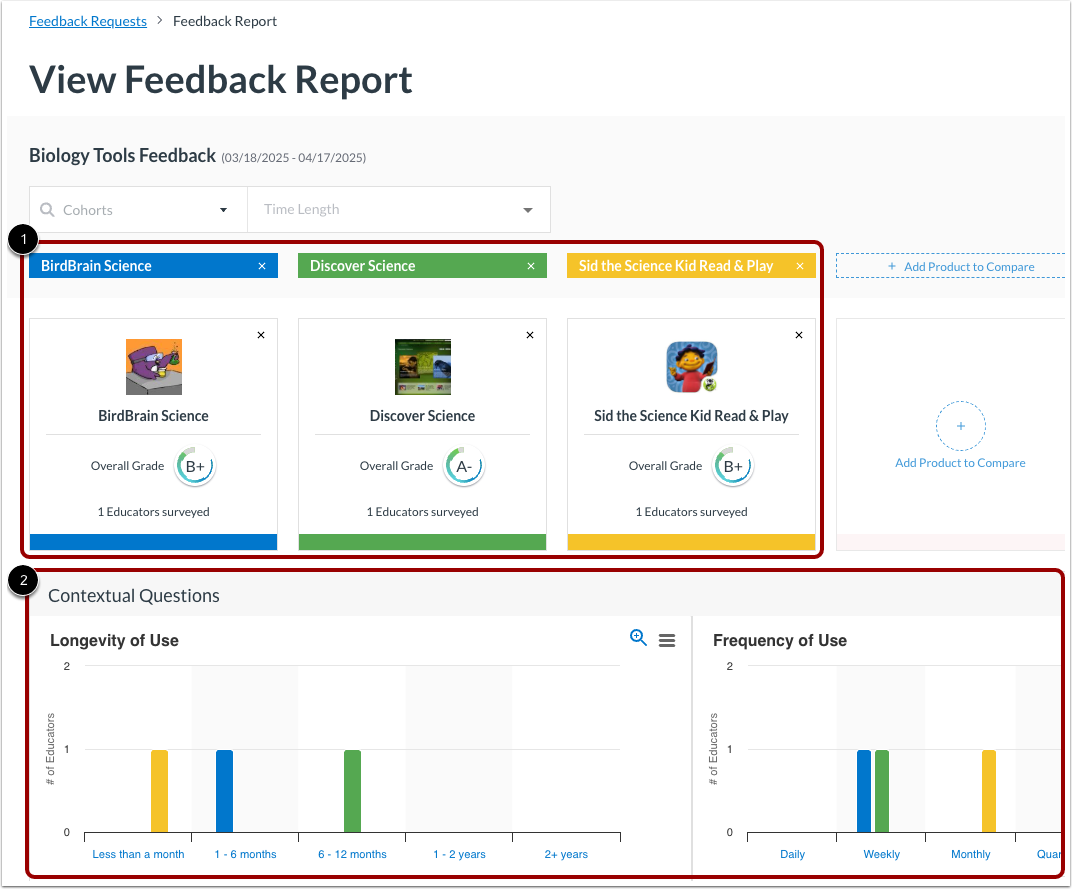Viewport: 1072px width, 889px height.
Task: Click green bar in Weekly frequency
Action: 882,791
